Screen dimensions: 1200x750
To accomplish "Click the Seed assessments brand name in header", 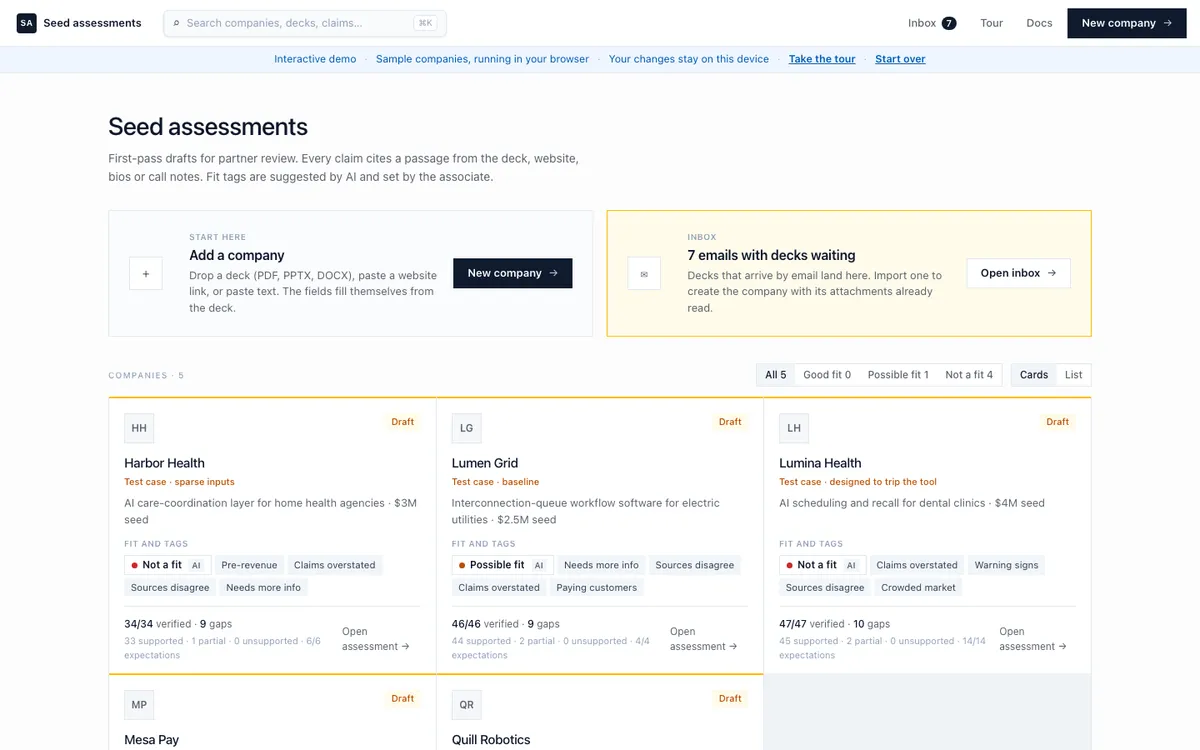I will click(x=92, y=23).
